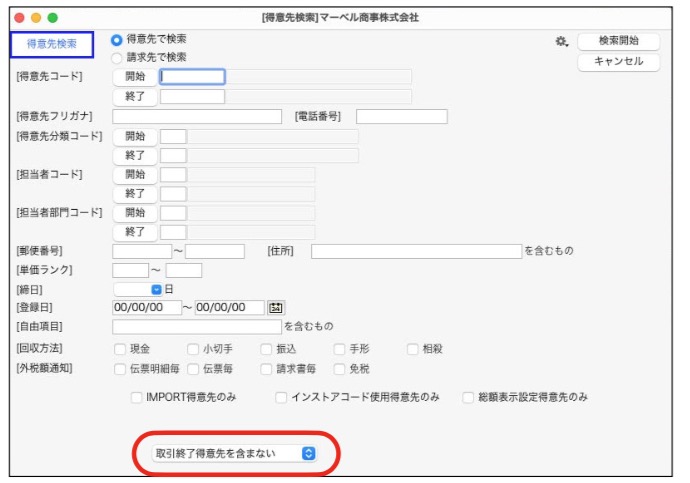Check the 免税 tax option
Screen dimensions: 690x483
(338, 369)
